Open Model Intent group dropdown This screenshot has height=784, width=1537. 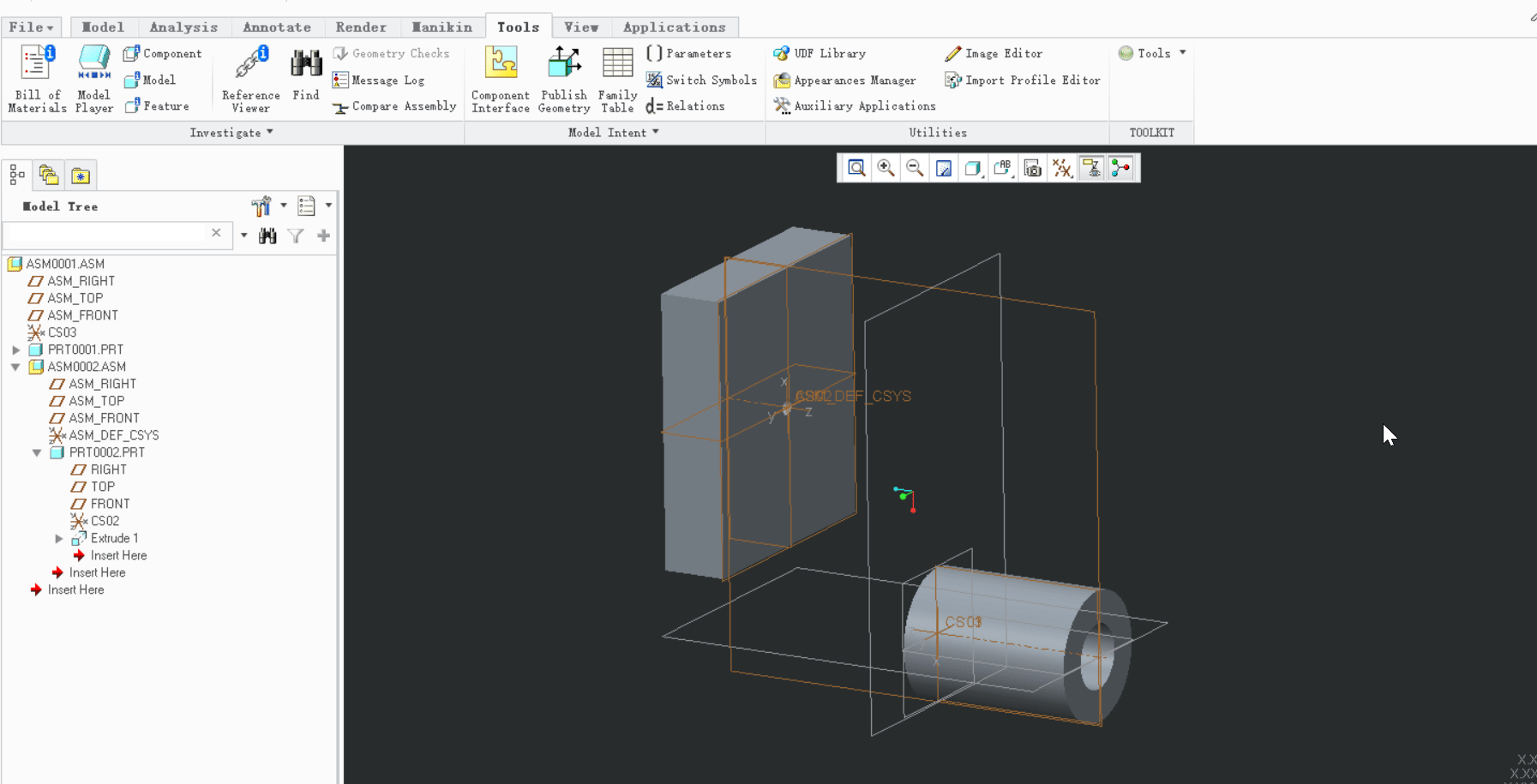[614, 132]
